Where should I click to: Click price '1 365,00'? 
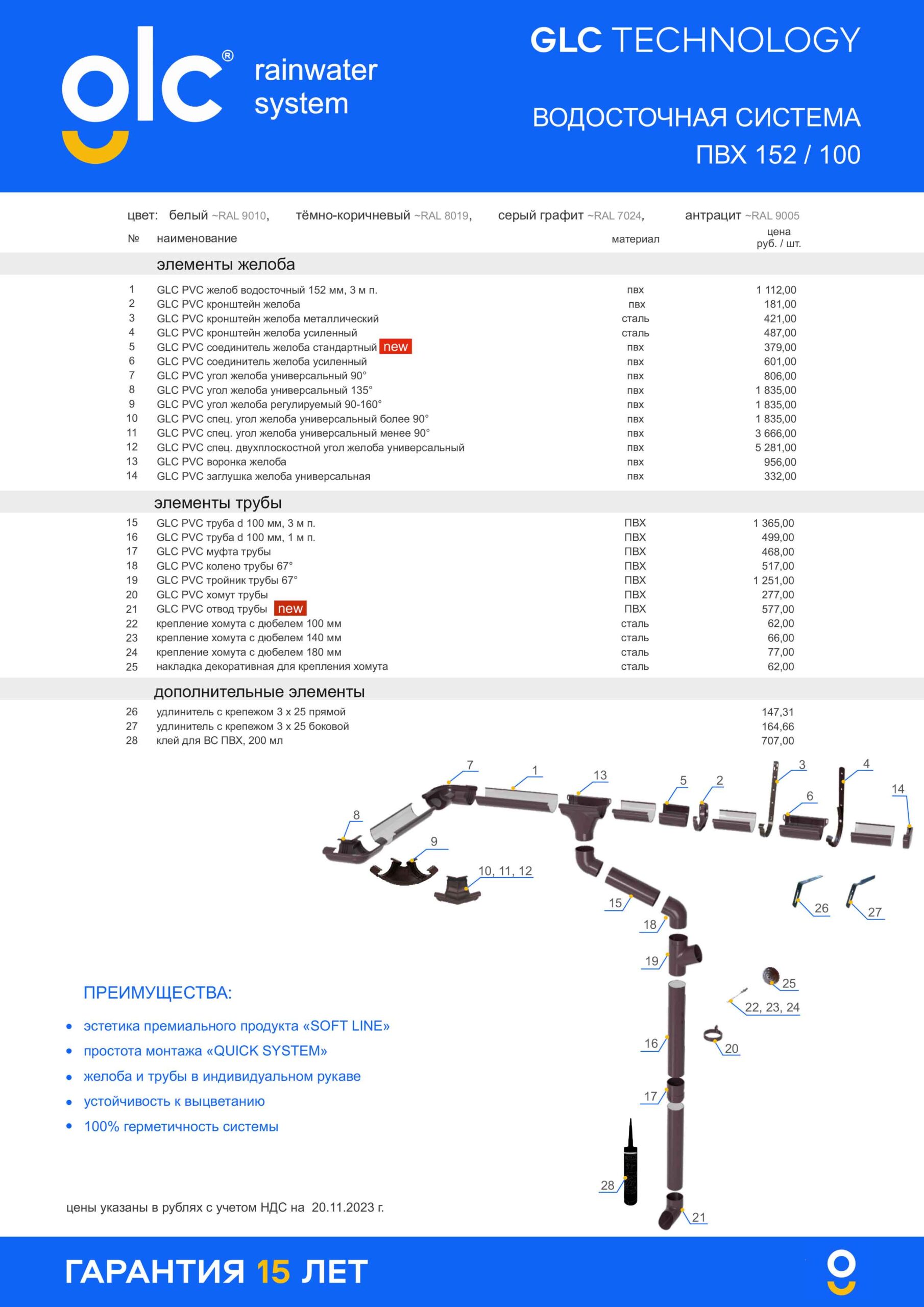click(774, 523)
